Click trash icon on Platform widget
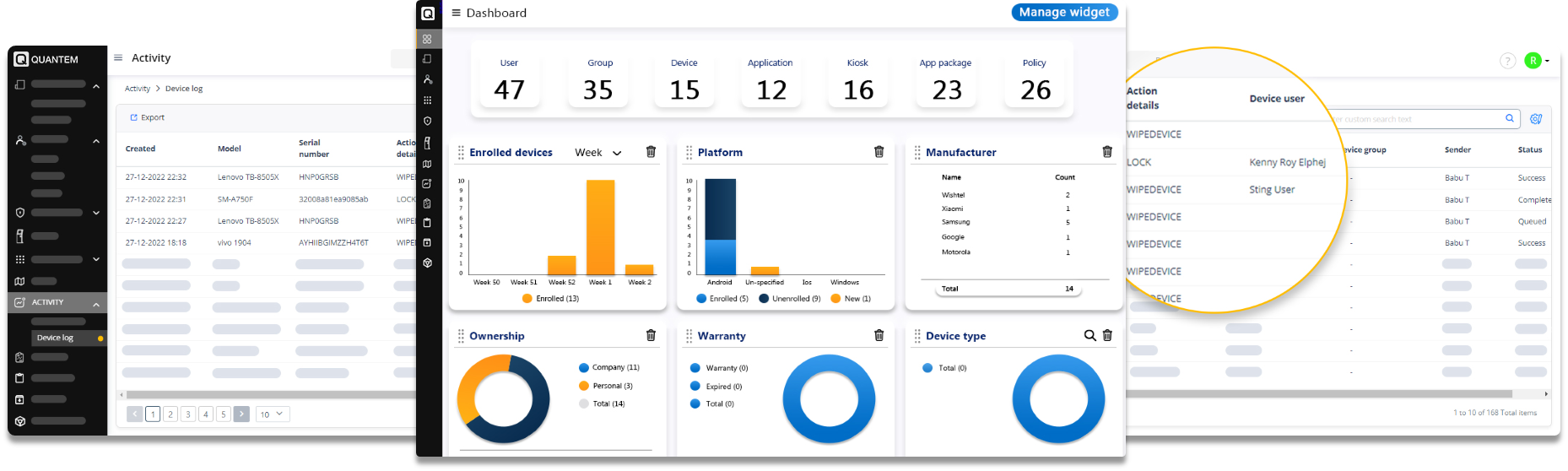Screen dimensions: 1568x471 (879, 152)
